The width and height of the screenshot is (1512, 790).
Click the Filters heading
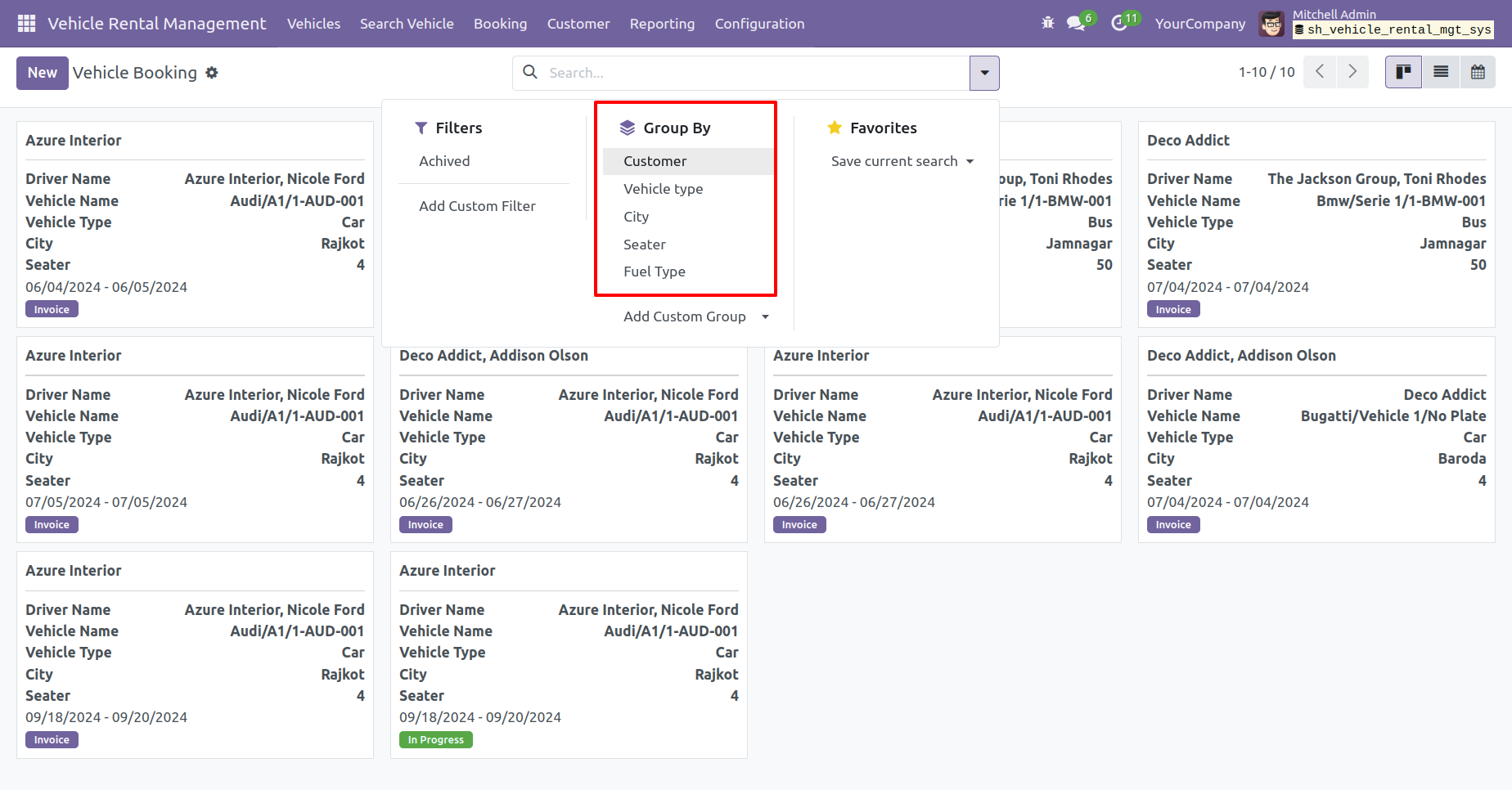[x=459, y=128]
